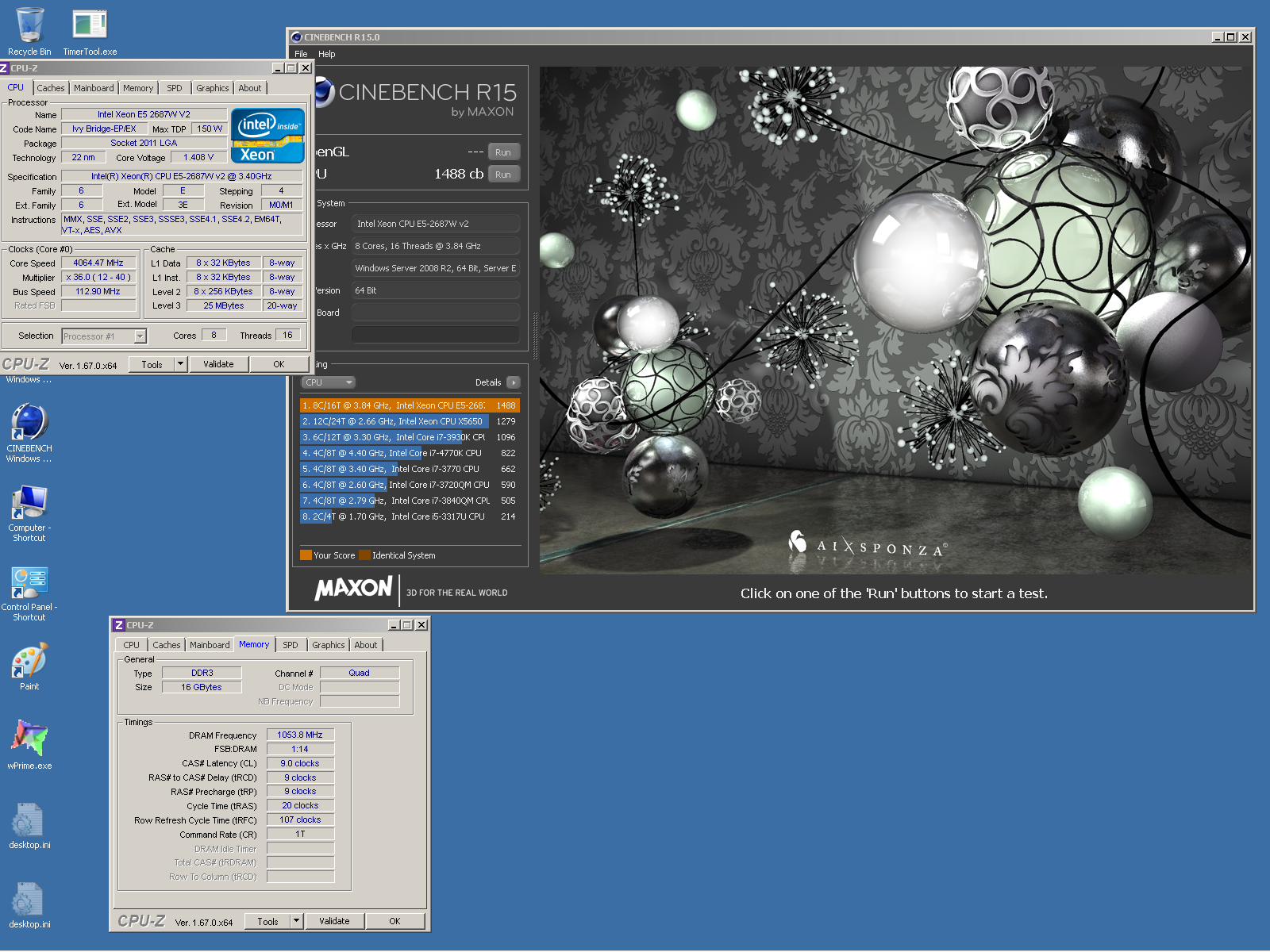Click the Level 3 cache value 25 MBytes
The image size is (1270, 952).
pos(224,306)
